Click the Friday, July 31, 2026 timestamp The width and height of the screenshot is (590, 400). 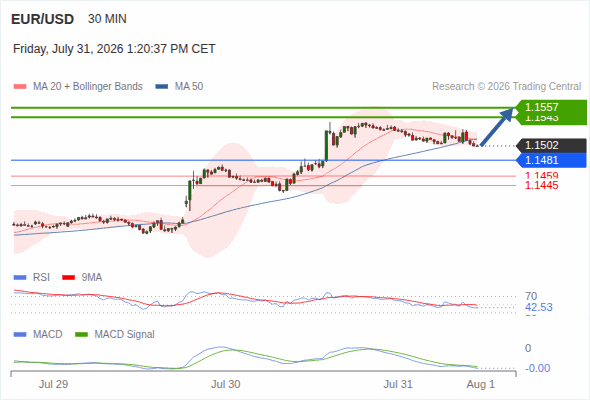pos(114,49)
